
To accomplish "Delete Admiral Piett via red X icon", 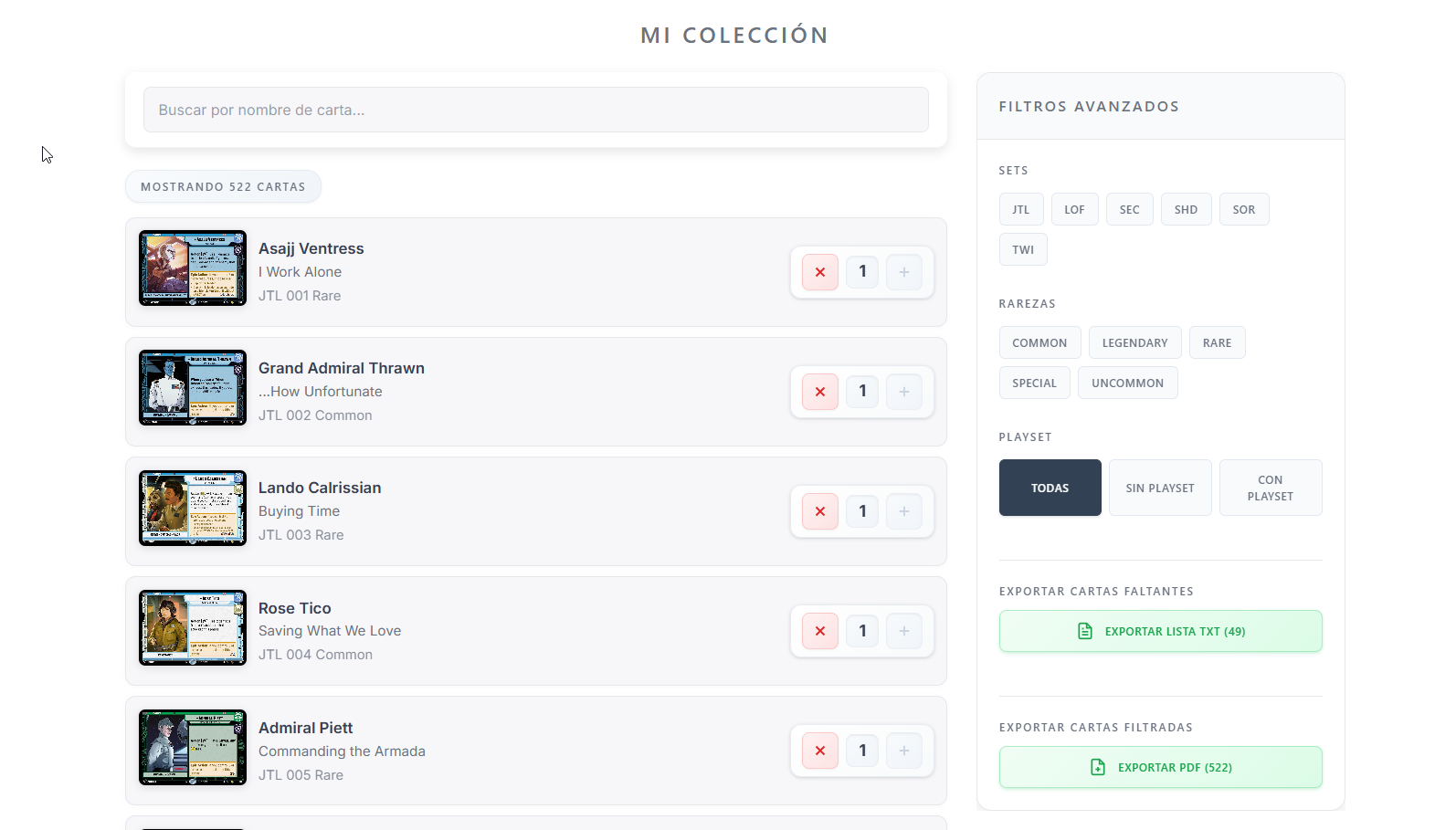I will click(819, 751).
